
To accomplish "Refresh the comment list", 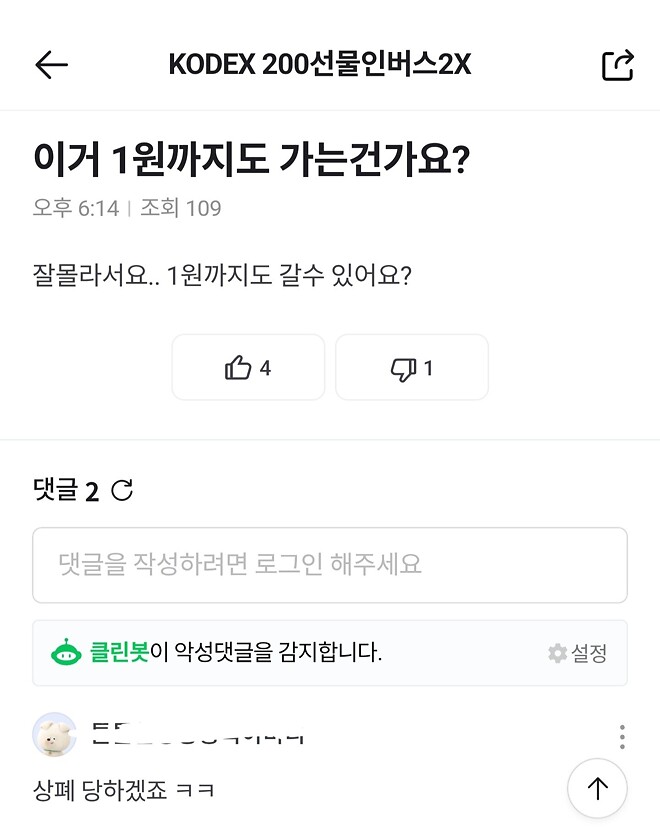I will [x=124, y=490].
